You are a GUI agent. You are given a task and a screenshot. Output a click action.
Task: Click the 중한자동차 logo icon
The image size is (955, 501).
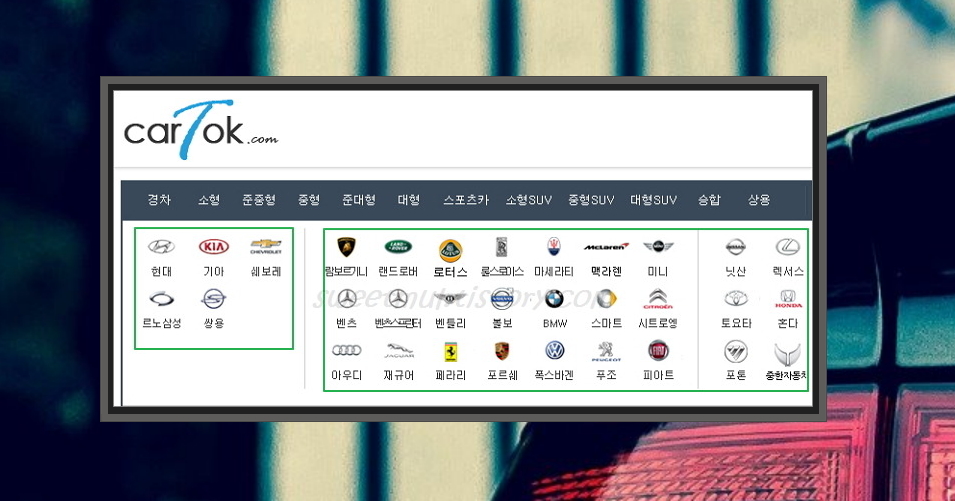point(787,354)
